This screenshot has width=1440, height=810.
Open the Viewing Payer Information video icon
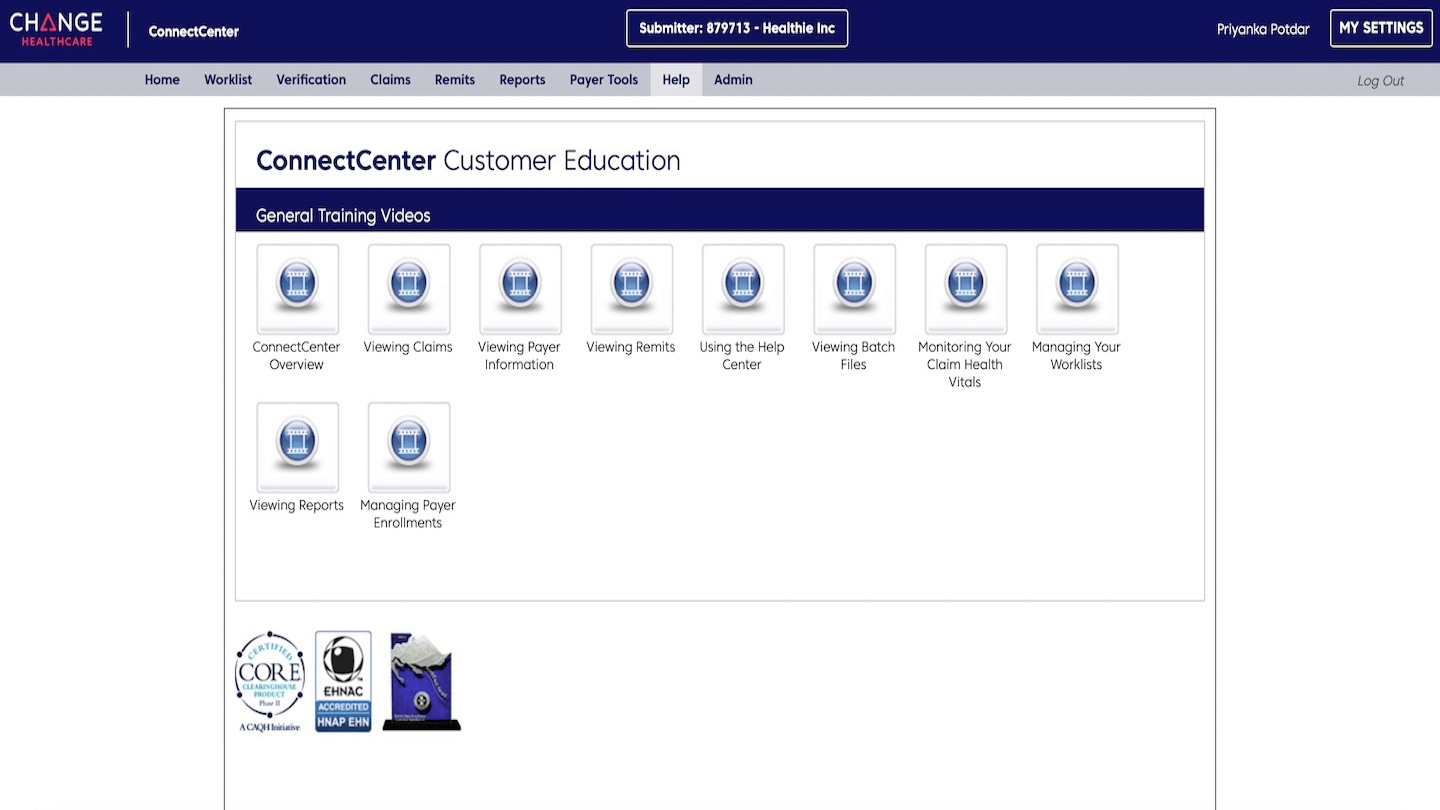pyautogui.click(x=520, y=289)
